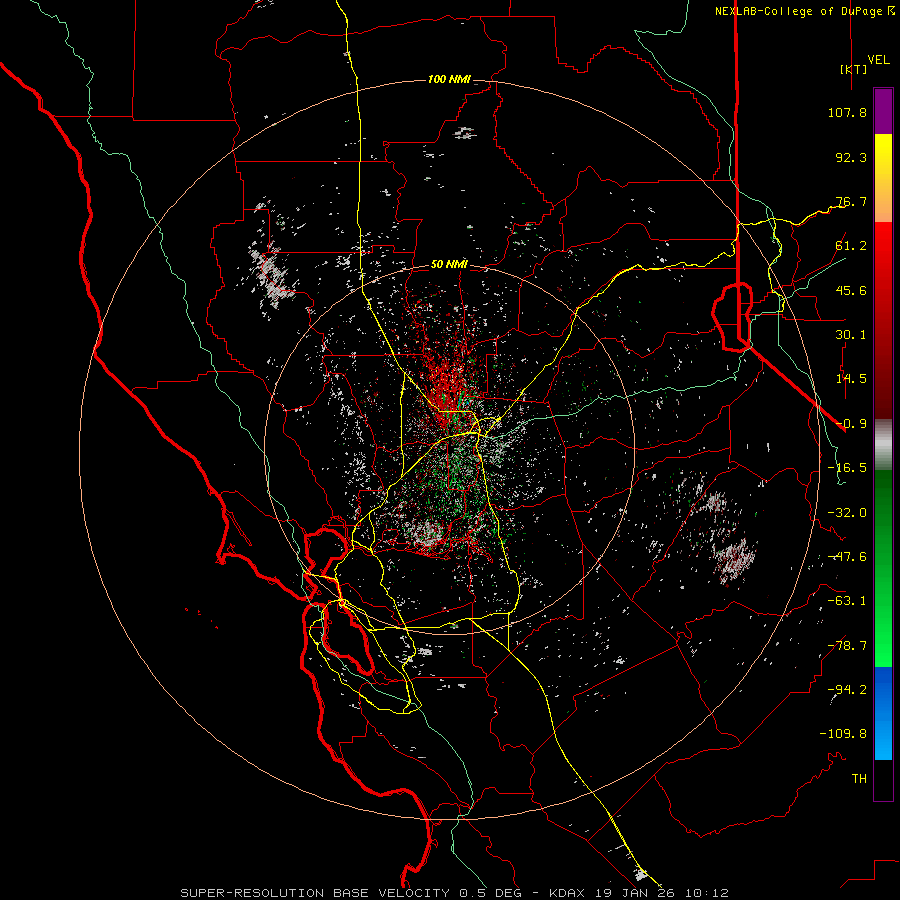Viewport: 900px width, 900px height.
Task: Click the 30.1 velocity scale value
Action: [851, 335]
